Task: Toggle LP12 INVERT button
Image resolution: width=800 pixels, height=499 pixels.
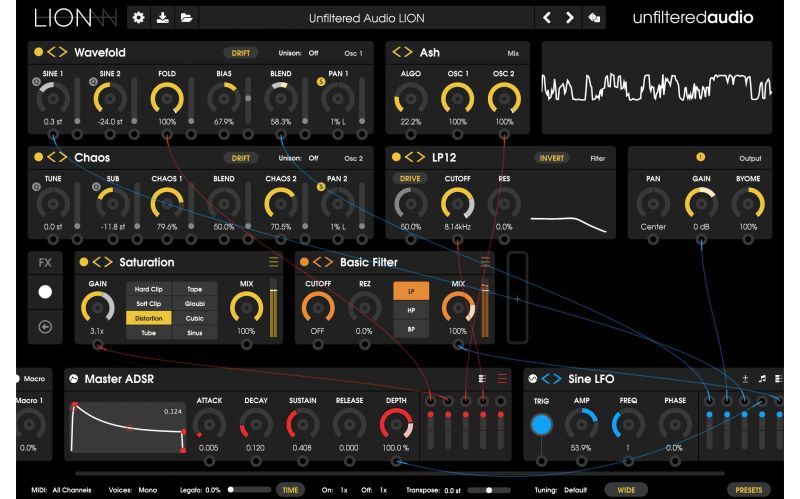Action: click(552, 158)
